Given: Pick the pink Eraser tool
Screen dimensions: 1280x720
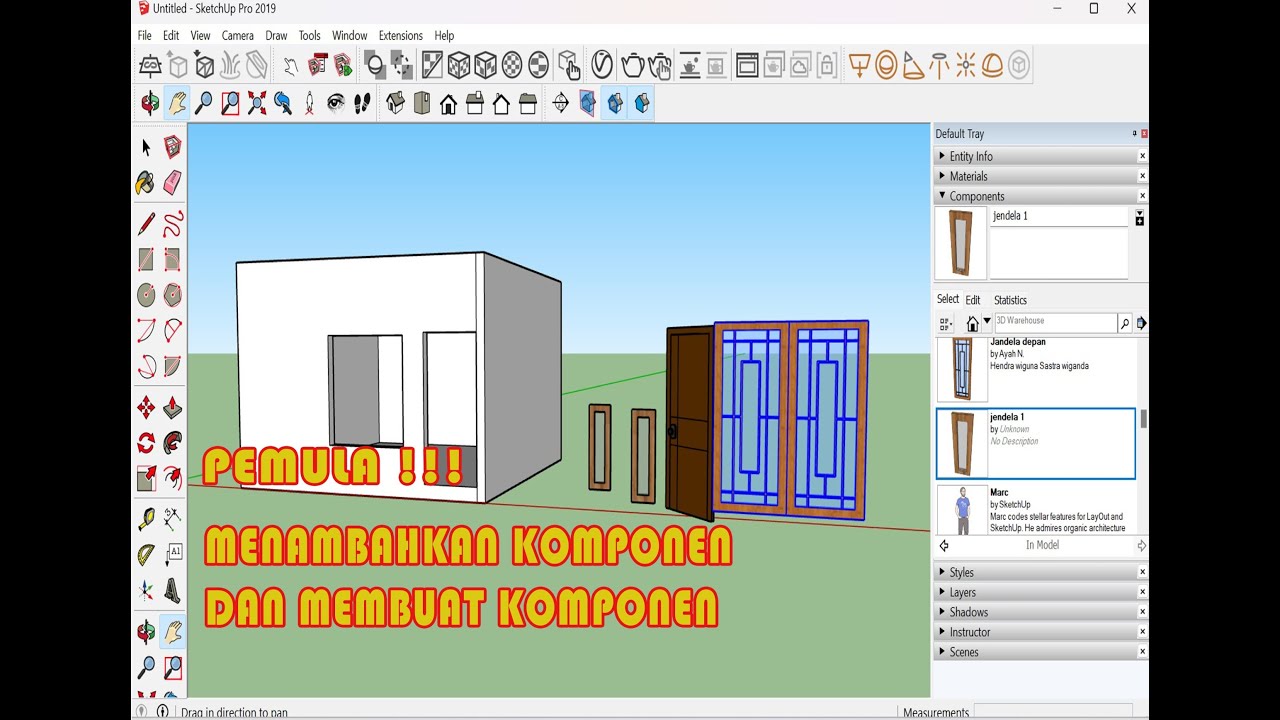Looking at the screenshot, I should (x=172, y=183).
